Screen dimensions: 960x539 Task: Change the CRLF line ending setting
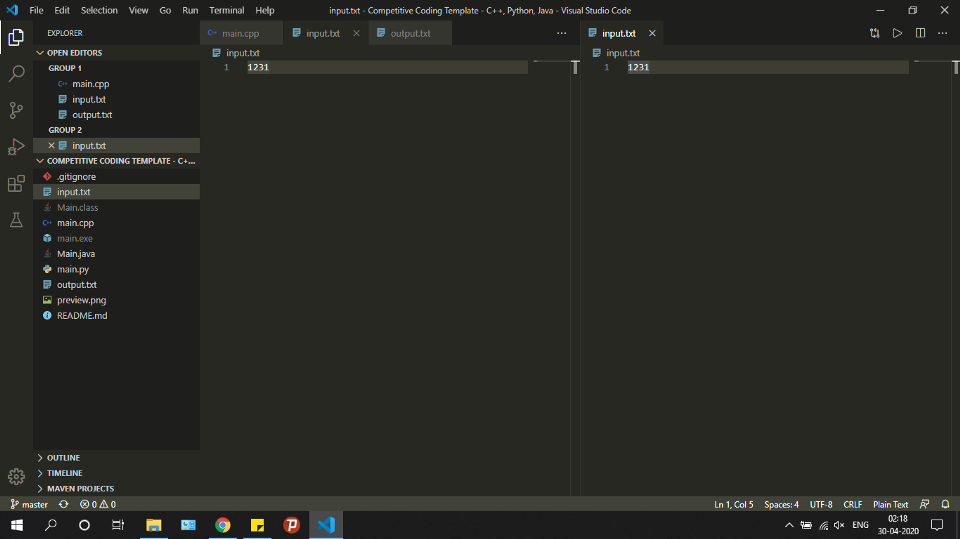point(852,504)
